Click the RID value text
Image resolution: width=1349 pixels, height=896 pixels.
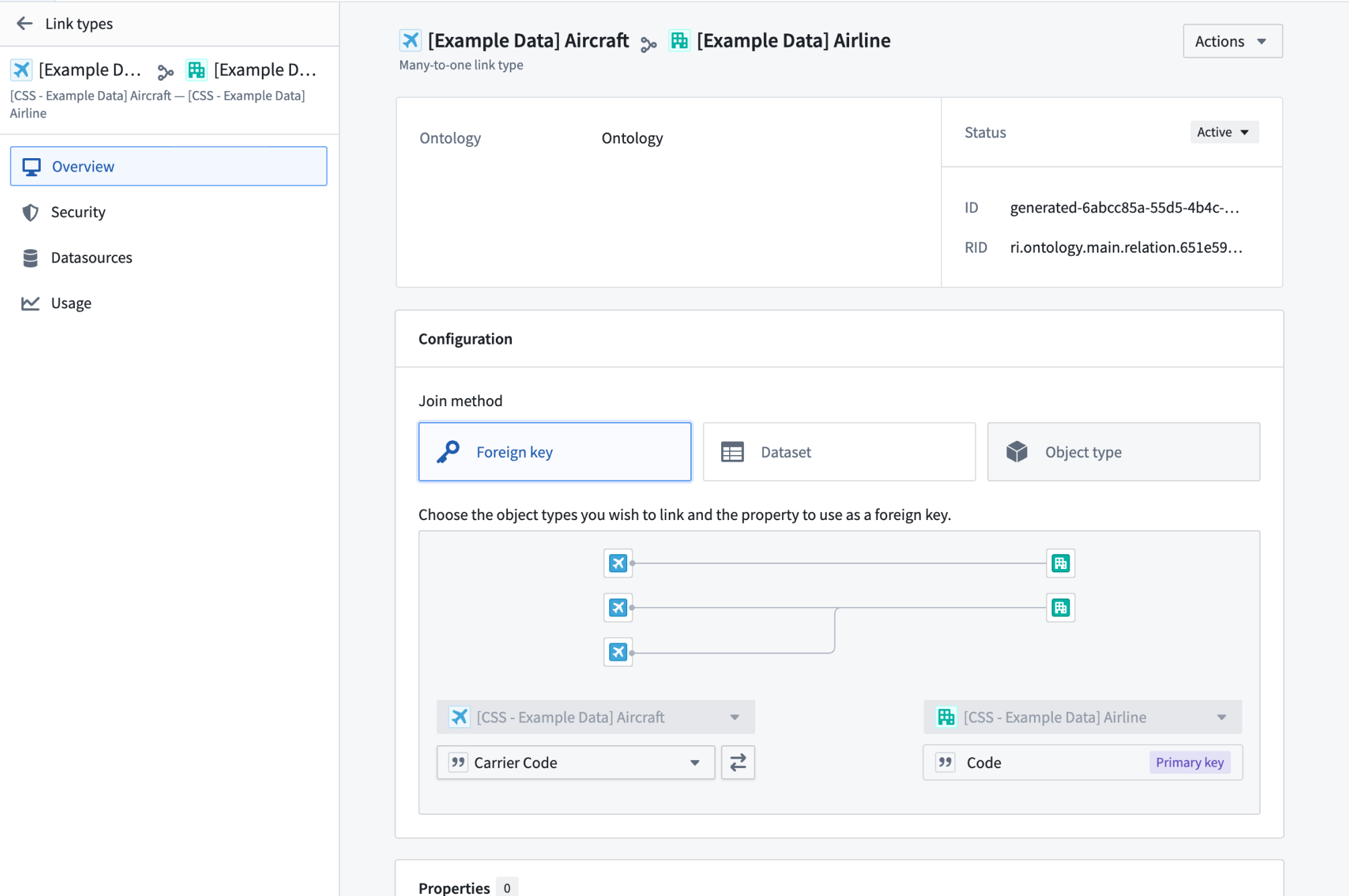[x=1127, y=247]
